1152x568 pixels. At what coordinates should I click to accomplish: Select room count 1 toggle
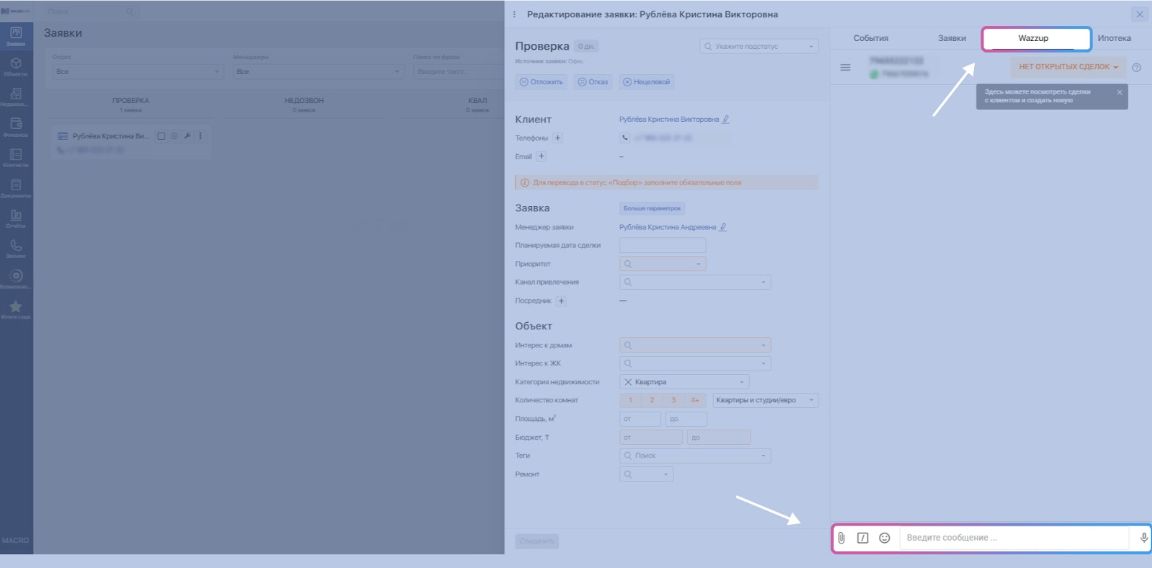pyautogui.click(x=631, y=400)
